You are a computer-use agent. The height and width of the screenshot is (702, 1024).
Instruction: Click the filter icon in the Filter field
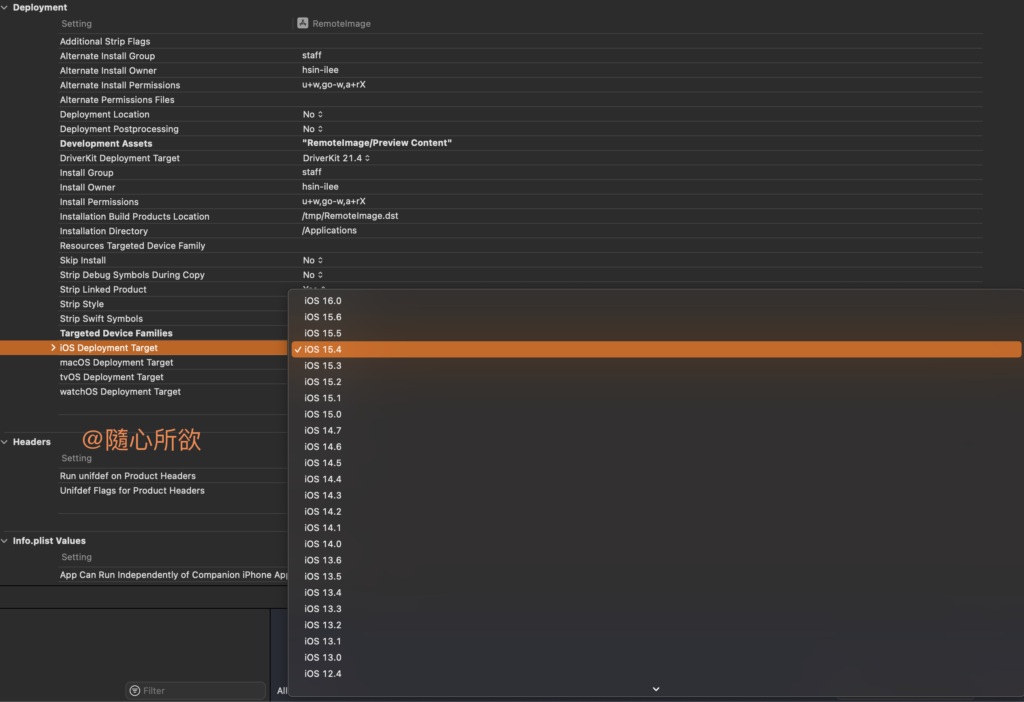135,691
